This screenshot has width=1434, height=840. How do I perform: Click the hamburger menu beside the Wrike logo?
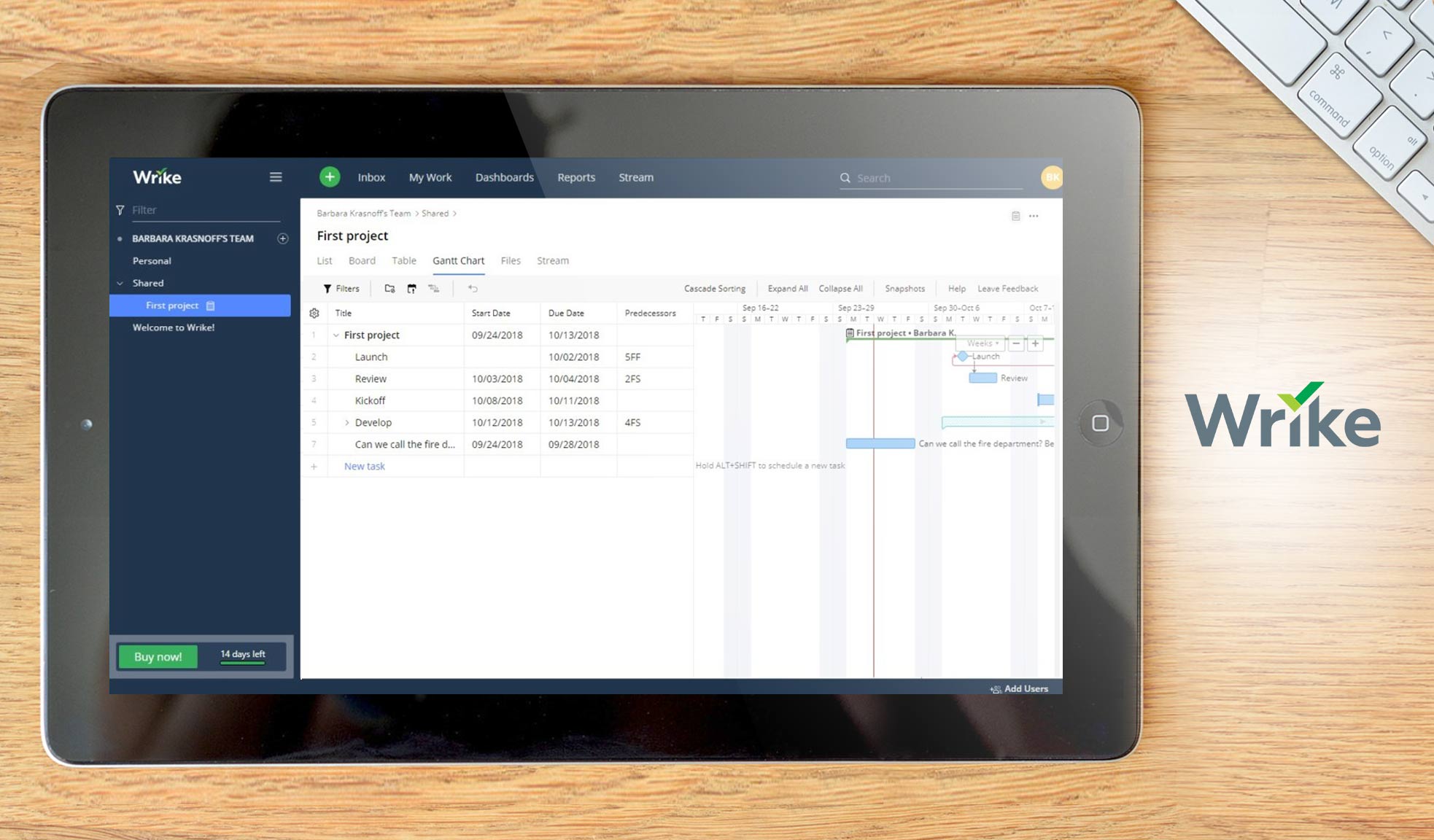(275, 176)
